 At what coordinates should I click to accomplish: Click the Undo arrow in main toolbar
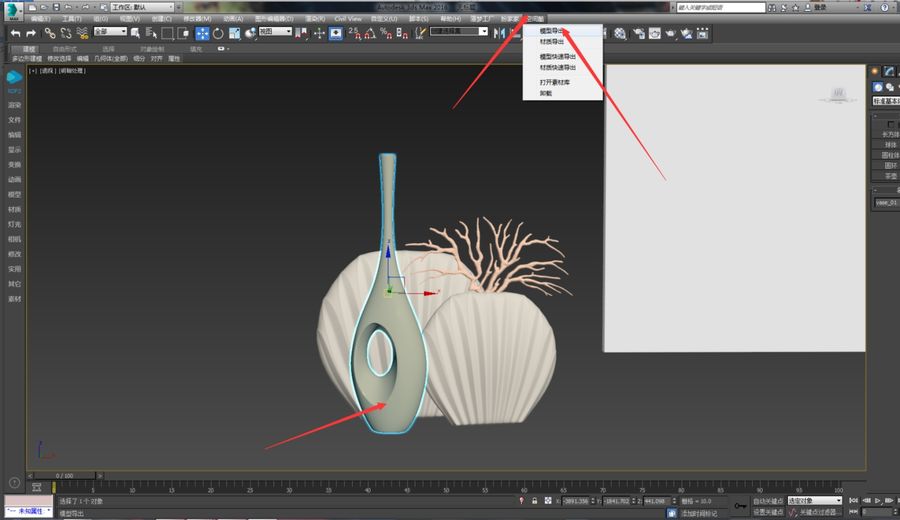[15, 33]
